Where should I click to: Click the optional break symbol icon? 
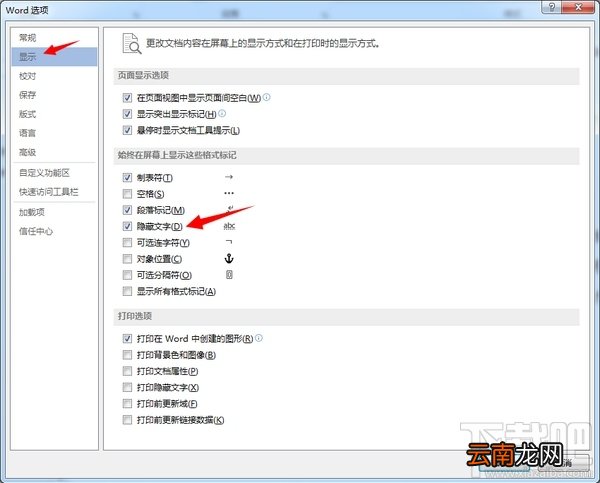229,275
